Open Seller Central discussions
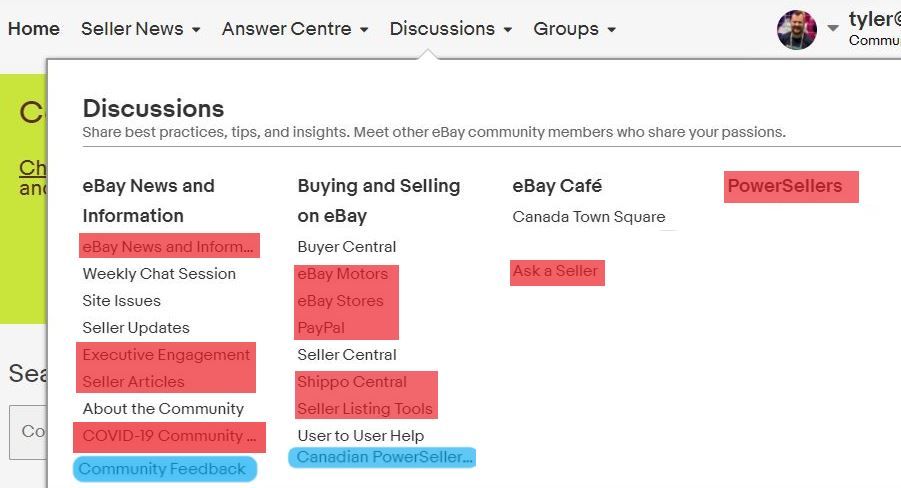The width and height of the screenshot is (901, 488). click(347, 355)
